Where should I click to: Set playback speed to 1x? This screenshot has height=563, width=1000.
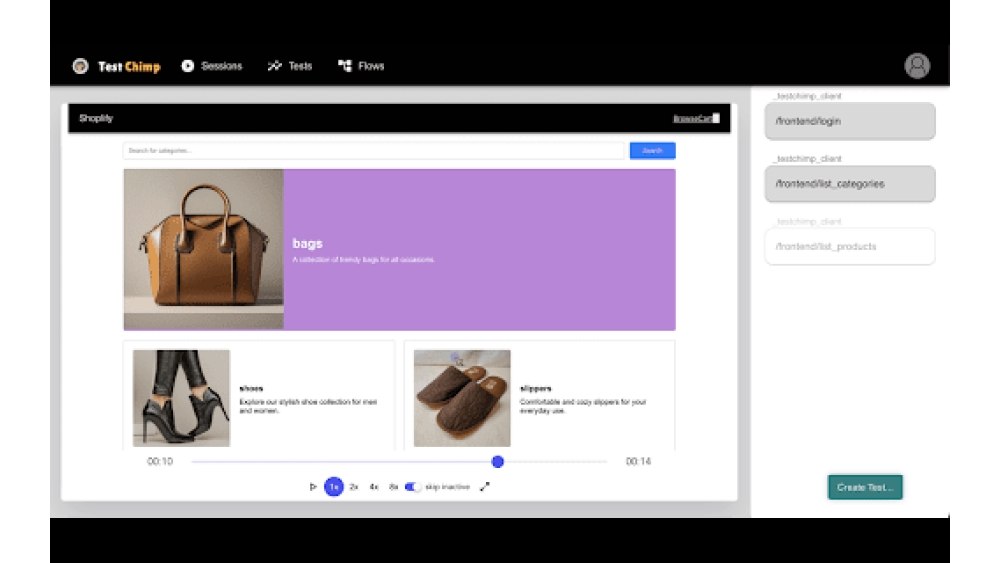pyautogui.click(x=334, y=487)
